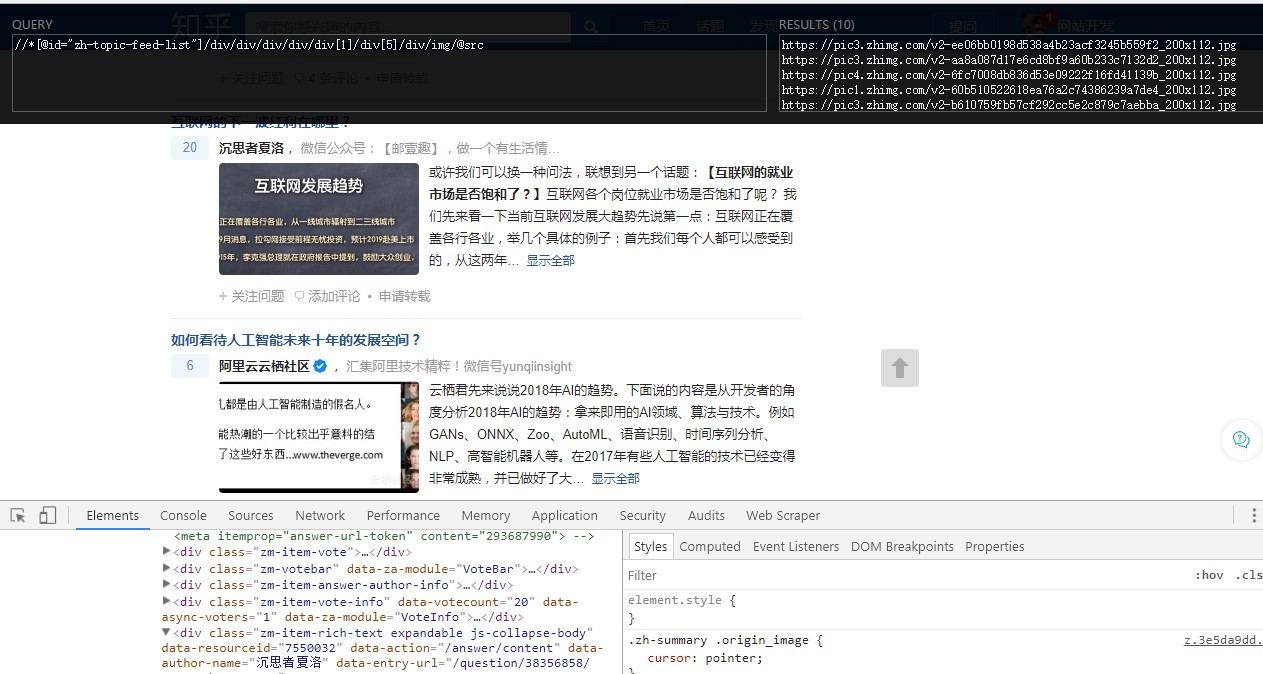Image resolution: width=1263 pixels, height=674 pixels.
Task: Click the element.style rule block
Action: pyautogui.click(x=682, y=609)
